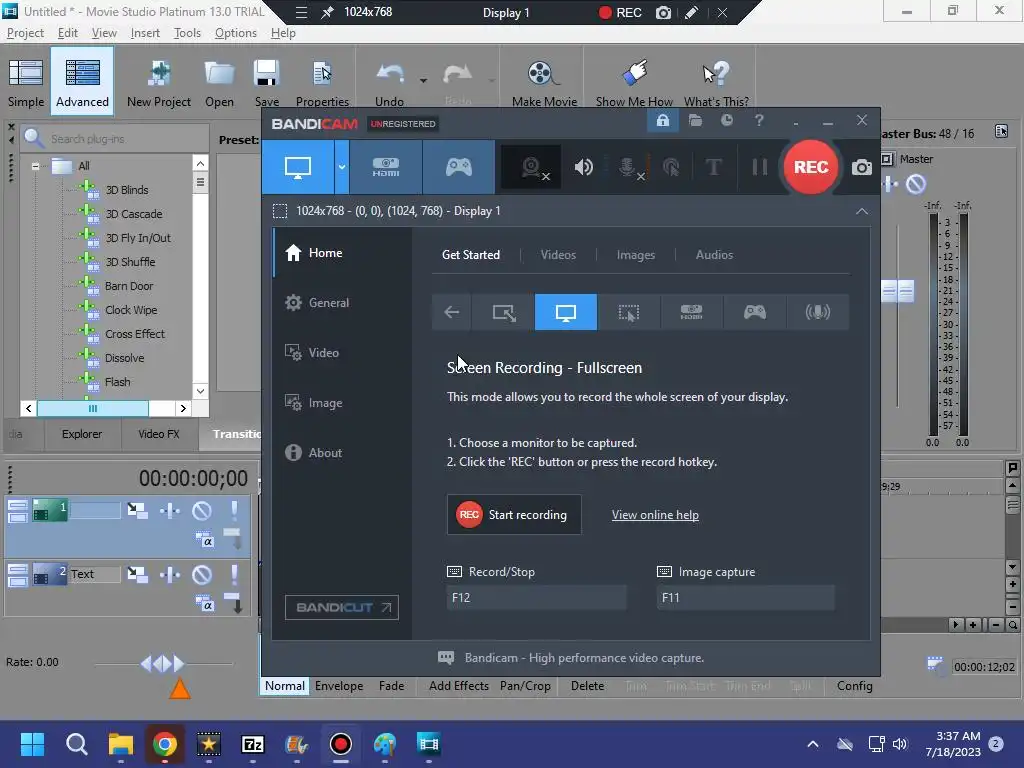Switch to the Videos tab
The image size is (1024, 768).
click(x=558, y=255)
